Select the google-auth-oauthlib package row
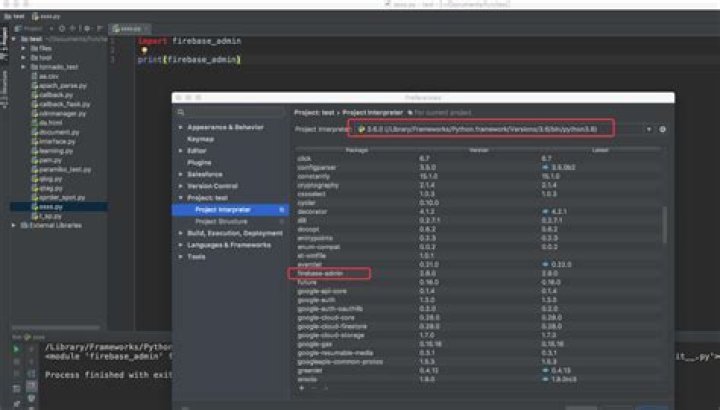This screenshot has height=410, width=720. point(478,309)
